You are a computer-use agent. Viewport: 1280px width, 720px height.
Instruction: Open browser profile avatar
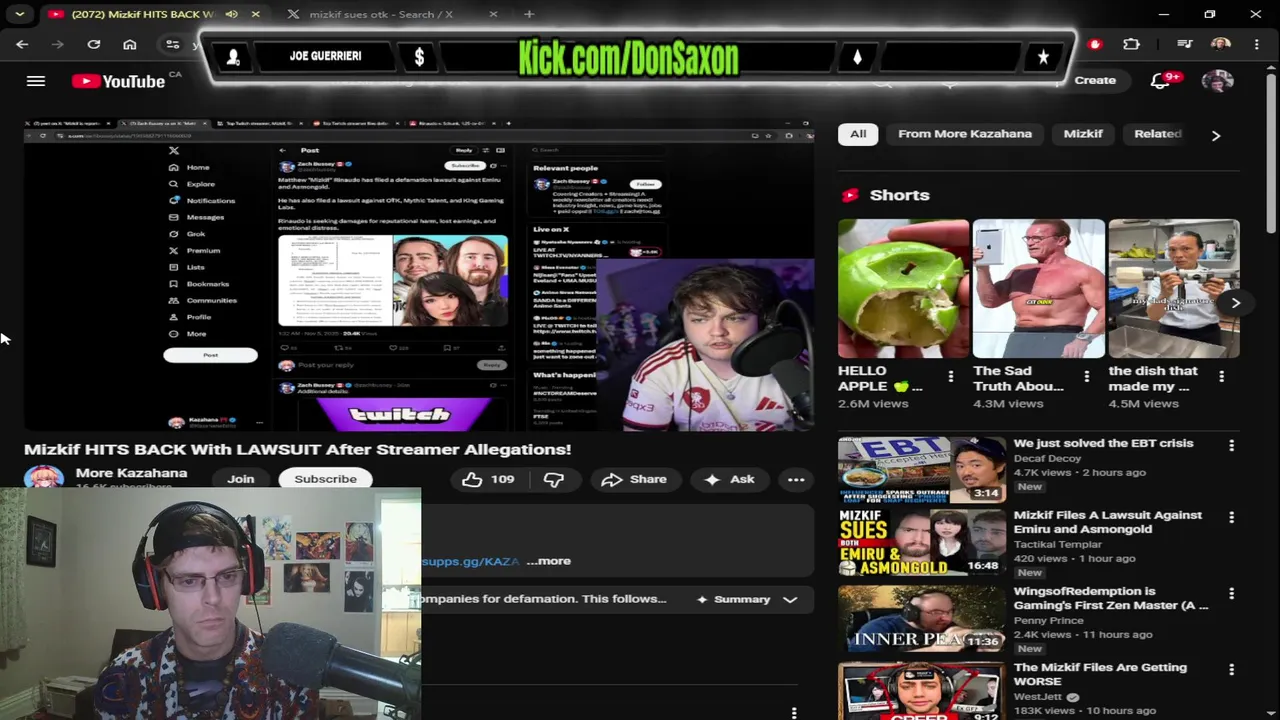[1220, 44]
